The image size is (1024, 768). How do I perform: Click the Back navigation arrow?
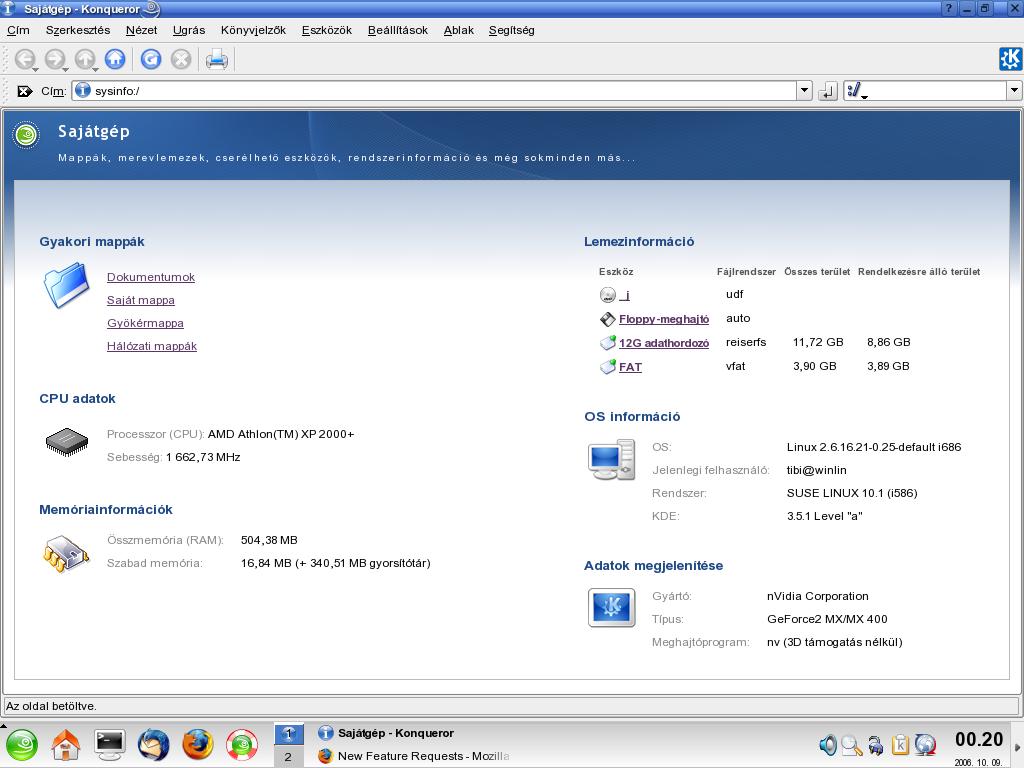click(25, 60)
